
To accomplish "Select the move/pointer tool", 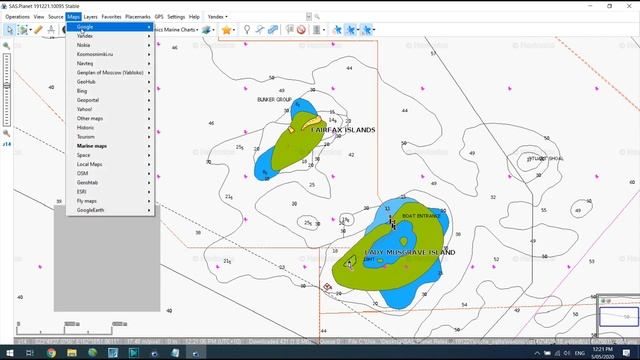I will pos(9,30).
